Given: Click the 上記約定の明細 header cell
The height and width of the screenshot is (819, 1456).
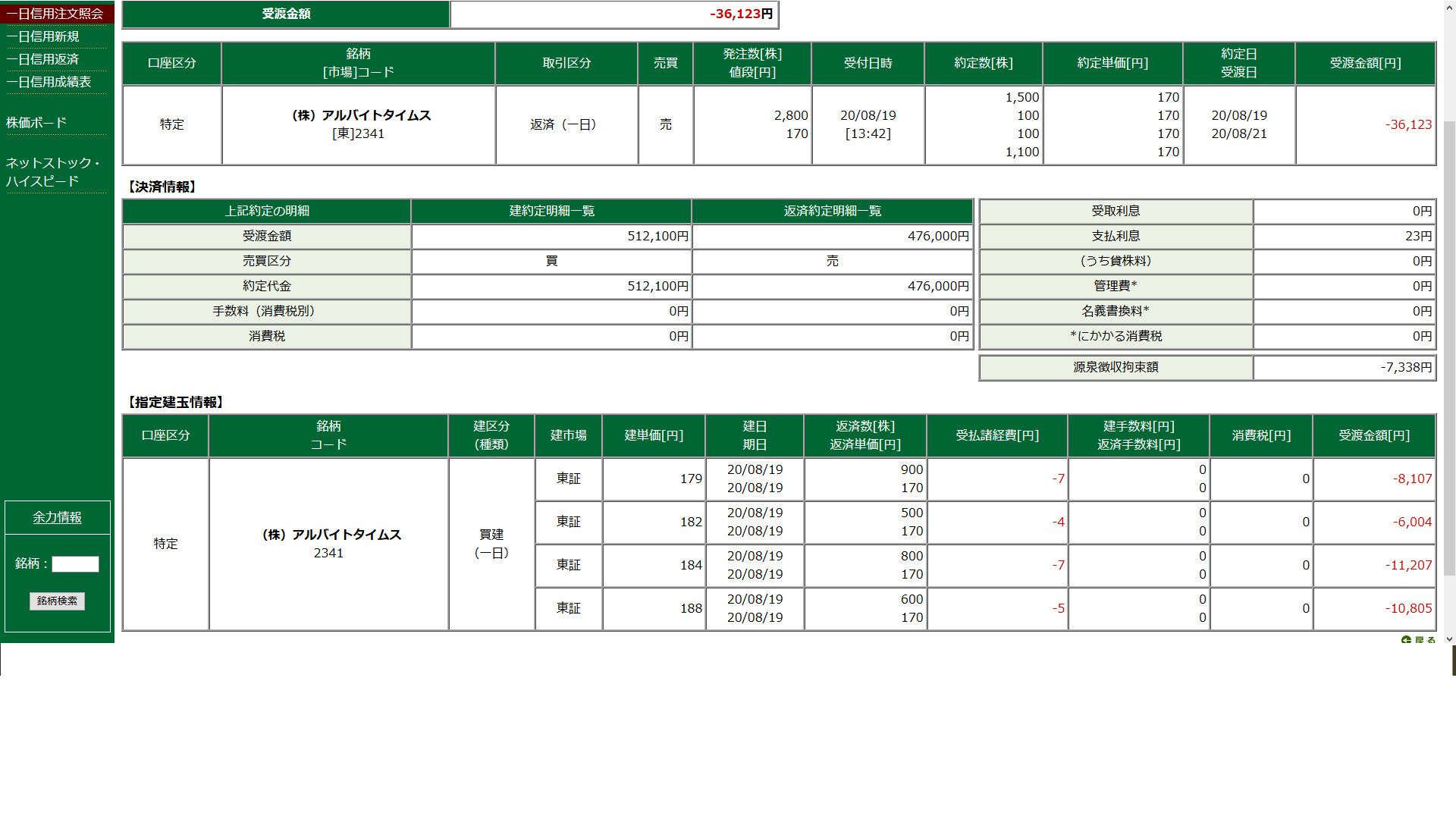Looking at the screenshot, I should (266, 211).
